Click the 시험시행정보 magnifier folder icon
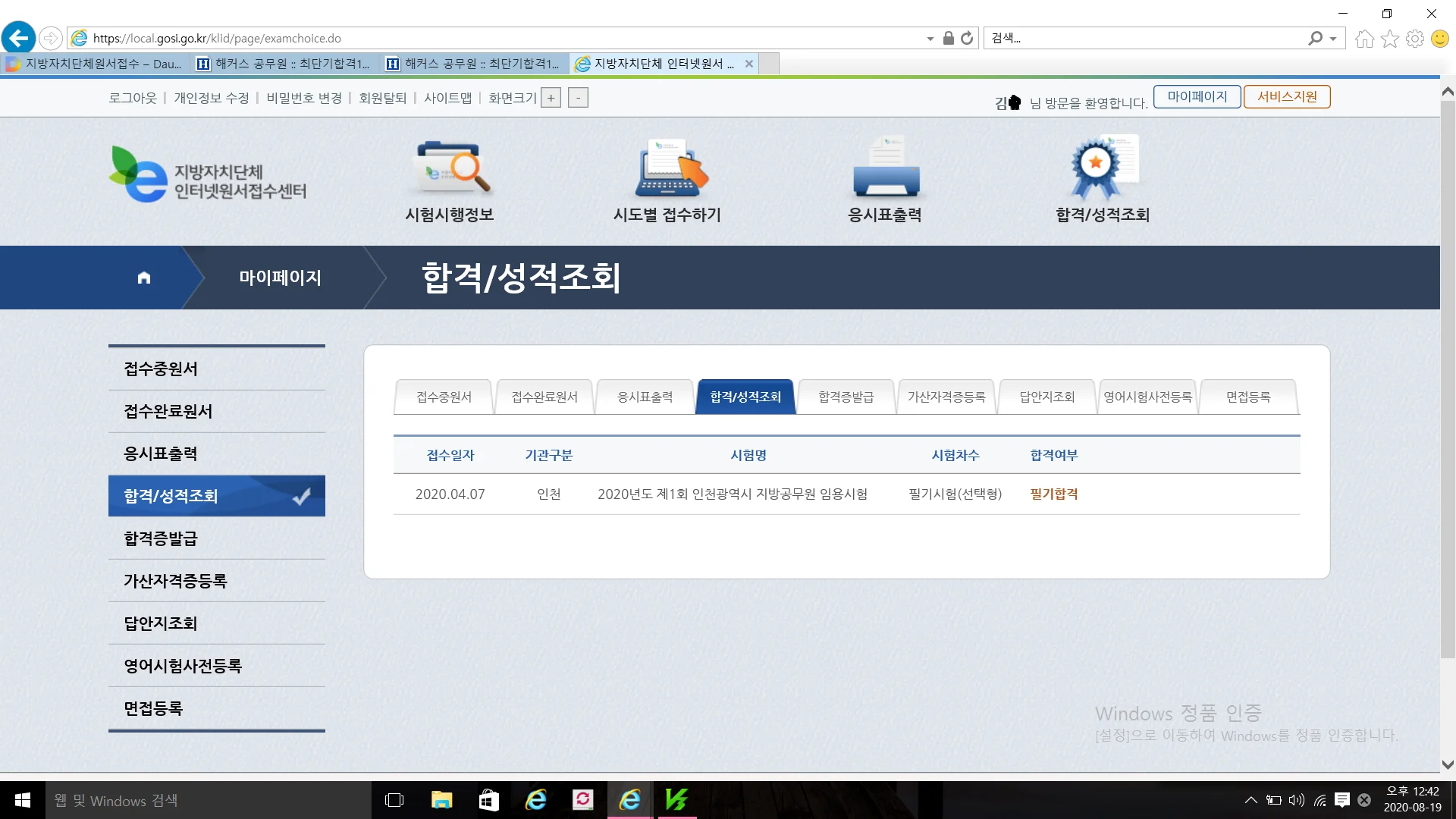The width and height of the screenshot is (1456, 819). pyautogui.click(x=453, y=168)
